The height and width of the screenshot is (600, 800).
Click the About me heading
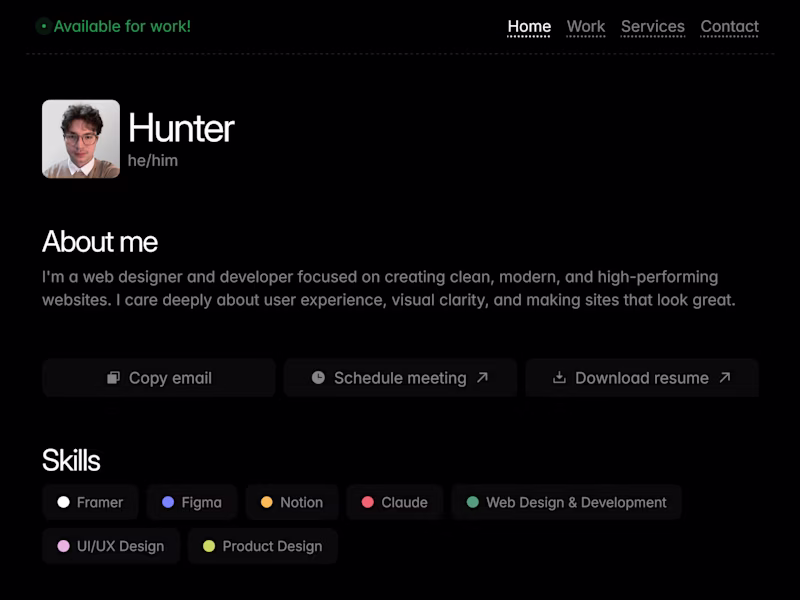[x=100, y=241]
